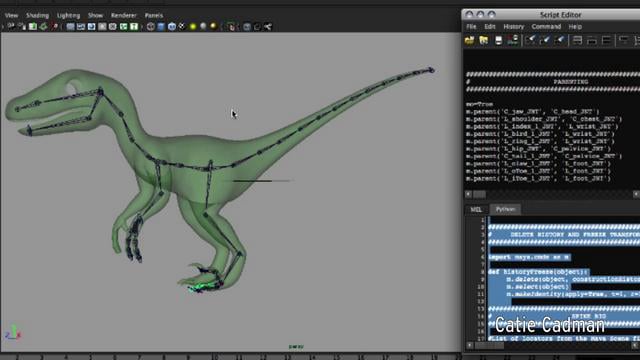Screen dimensions: 640x360
Task: Click the High Quality rendering icon
Action: pyautogui.click(x=213, y=27)
